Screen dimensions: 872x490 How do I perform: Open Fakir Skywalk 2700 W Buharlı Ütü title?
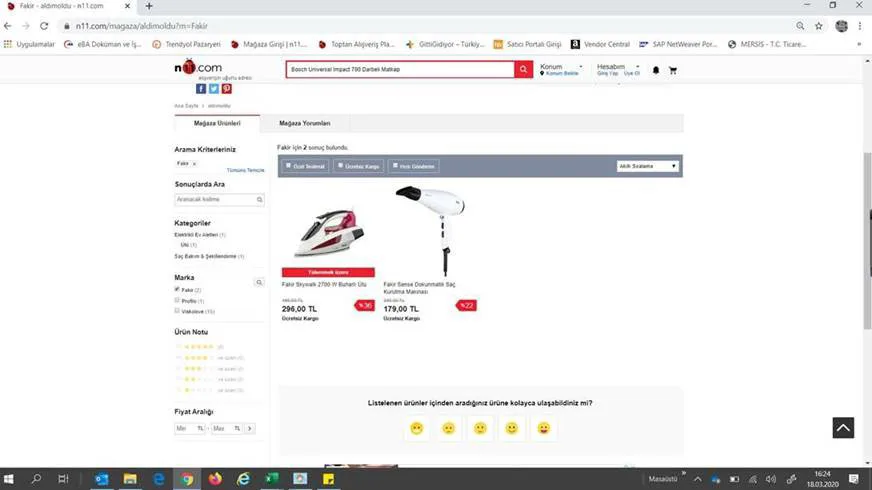click(324, 284)
